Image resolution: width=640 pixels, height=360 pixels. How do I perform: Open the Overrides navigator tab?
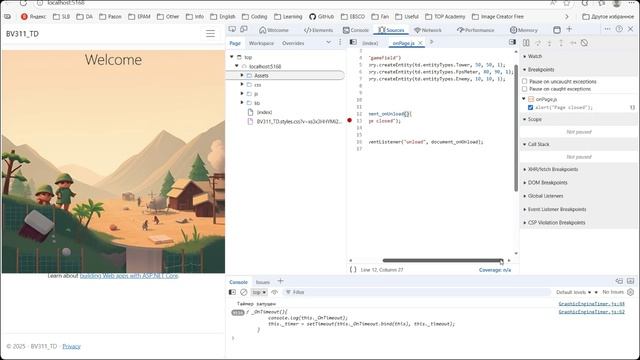(293, 43)
